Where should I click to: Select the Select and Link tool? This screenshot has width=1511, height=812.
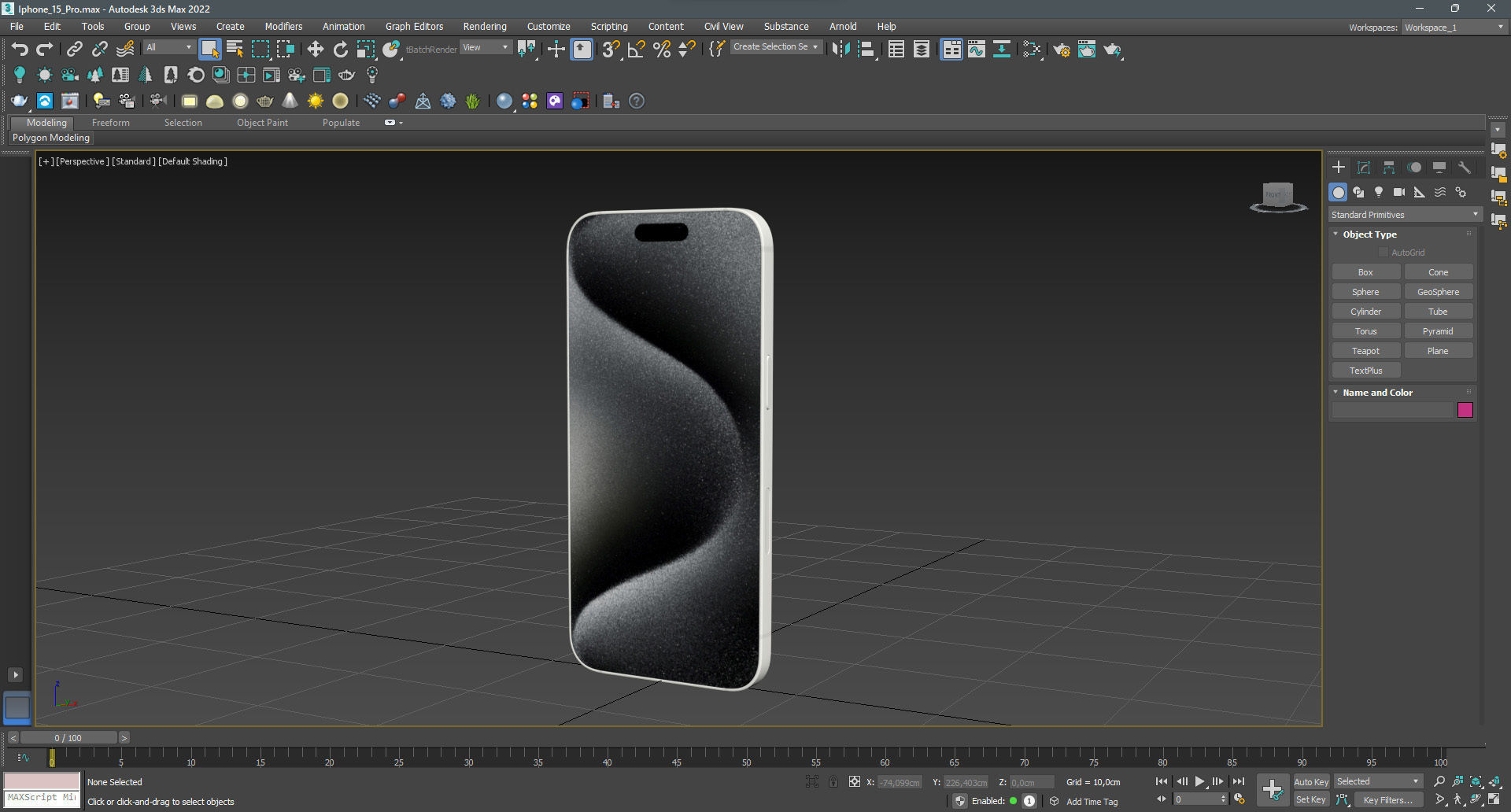74,49
